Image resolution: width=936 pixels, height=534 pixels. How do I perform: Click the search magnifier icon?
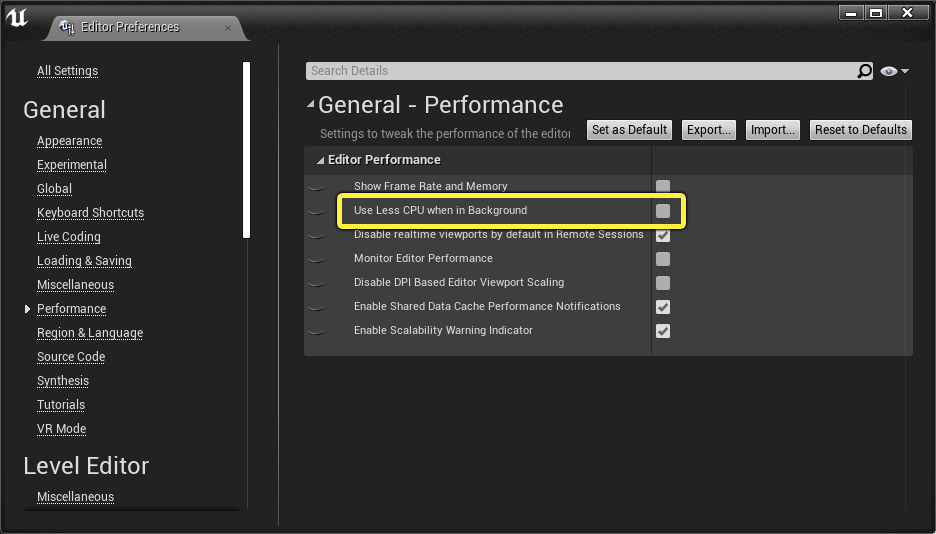tap(865, 71)
